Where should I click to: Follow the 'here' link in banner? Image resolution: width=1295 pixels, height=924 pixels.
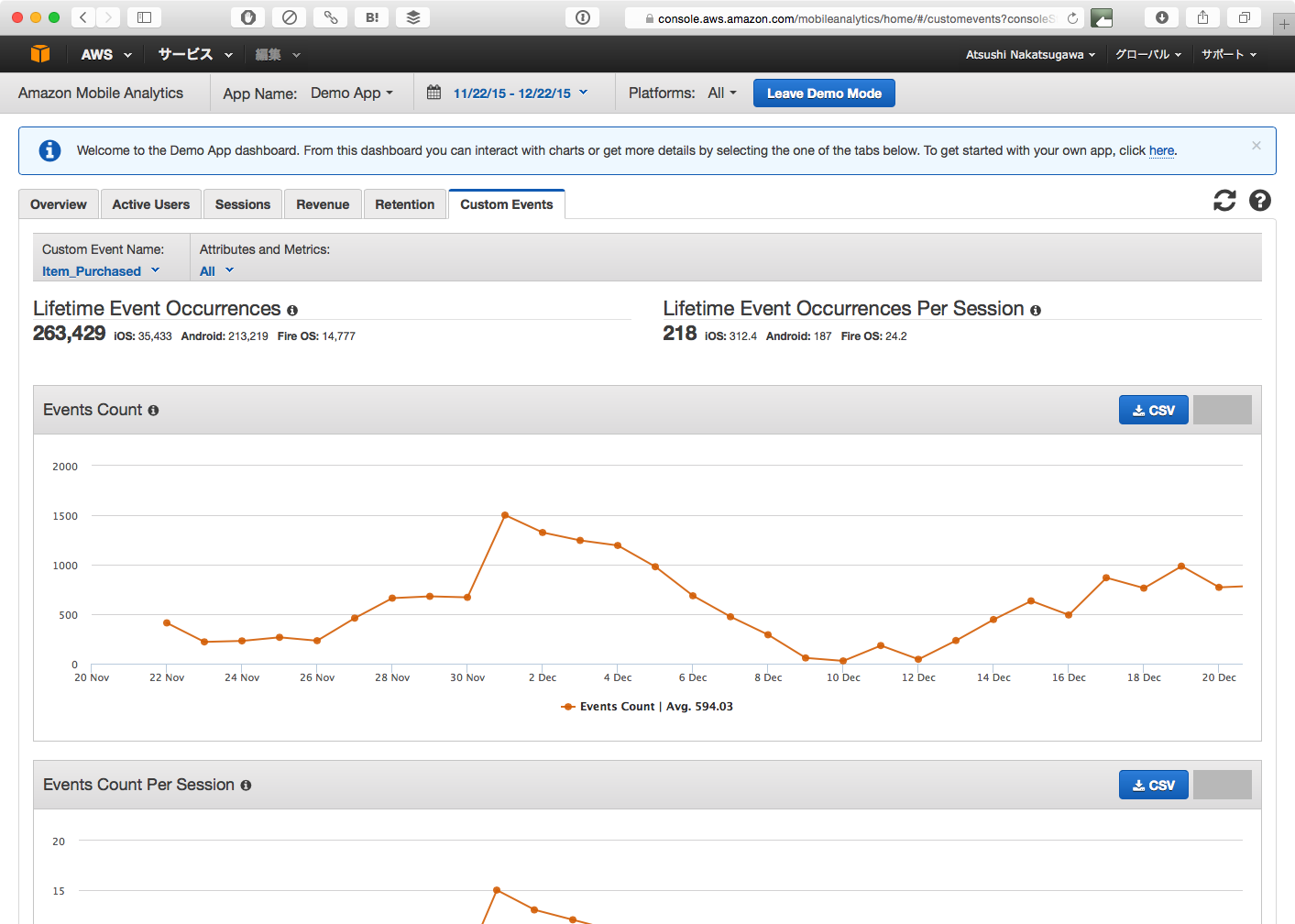pyautogui.click(x=1161, y=151)
